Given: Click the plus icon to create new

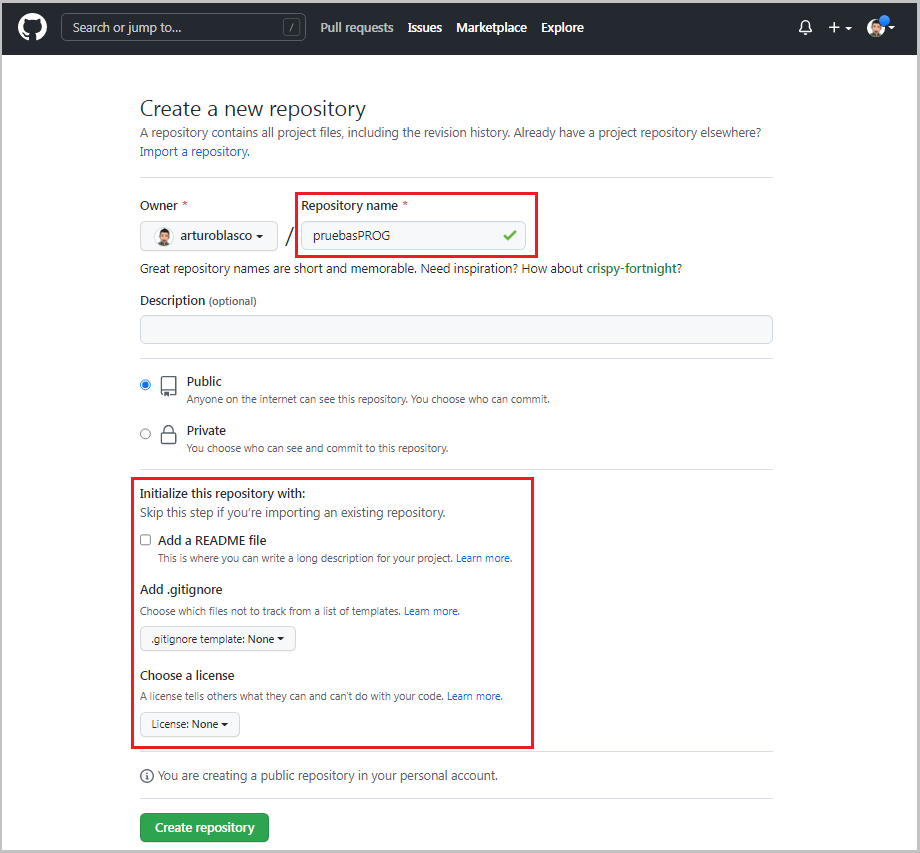Looking at the screenshot, I should [833, 27].
